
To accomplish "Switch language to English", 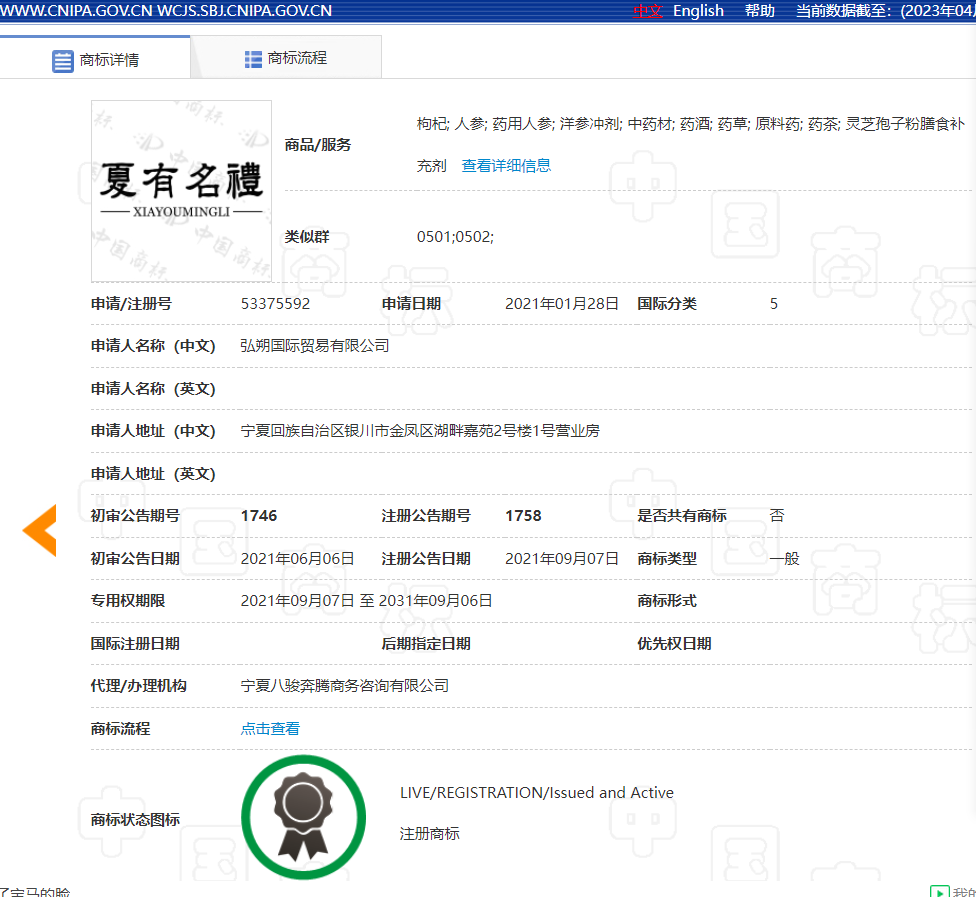I will (x=698, y=11).
